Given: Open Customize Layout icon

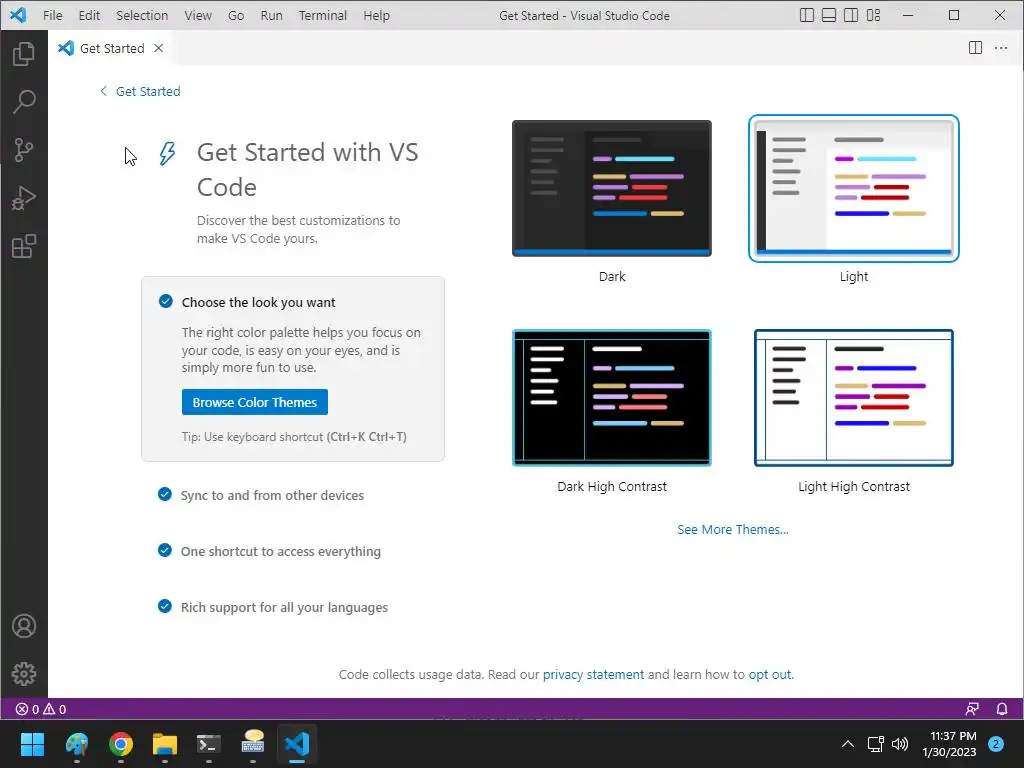Looking at the screenshot, I should point(874,15).
